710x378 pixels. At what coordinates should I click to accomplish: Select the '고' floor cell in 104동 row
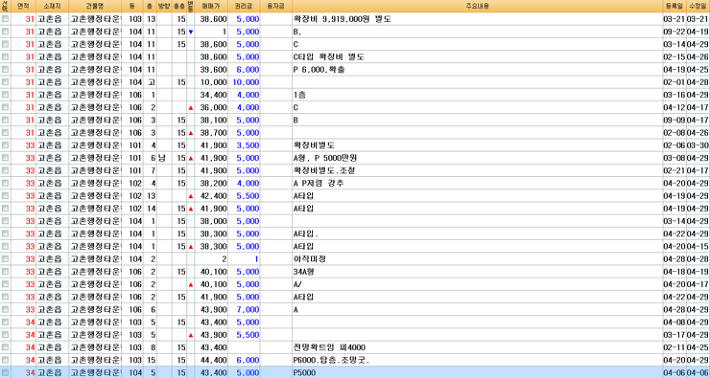click(x=150, y=82)
